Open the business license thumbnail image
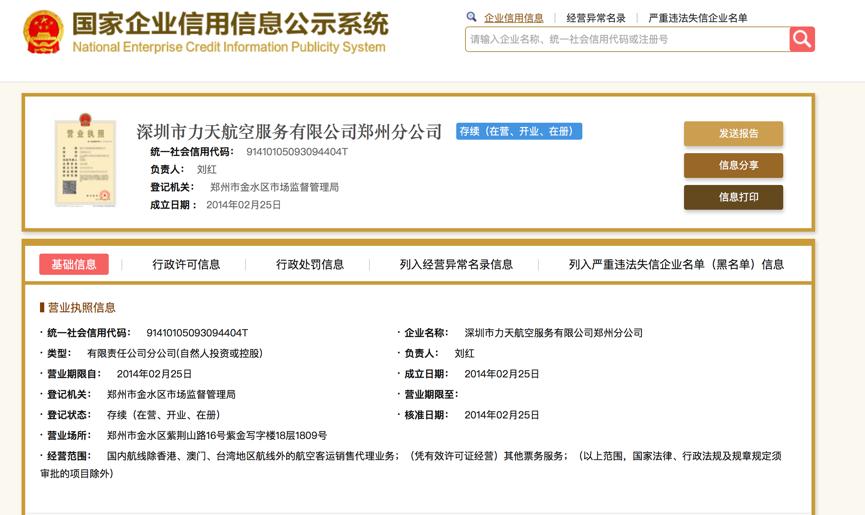Screen dimensions: 865x515 click(86, 160)
